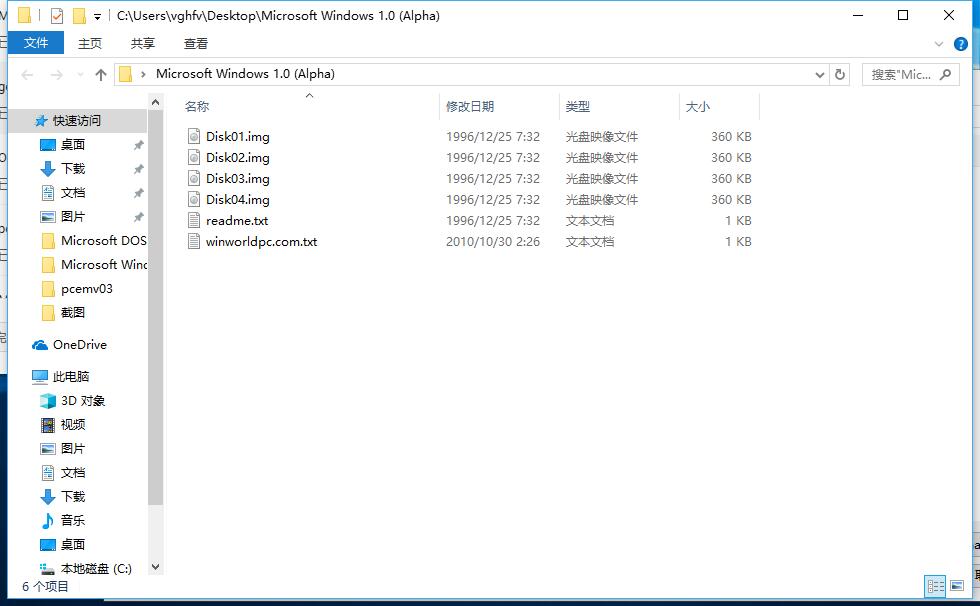This screenshot has height=606, width=980.
Task: Switch to the 查看 ribbon tab
Action: [x=196, y=43]
